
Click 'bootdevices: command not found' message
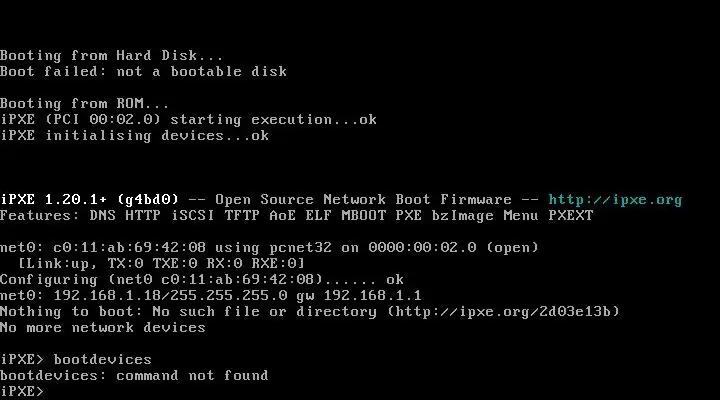(x=134, y=376)
